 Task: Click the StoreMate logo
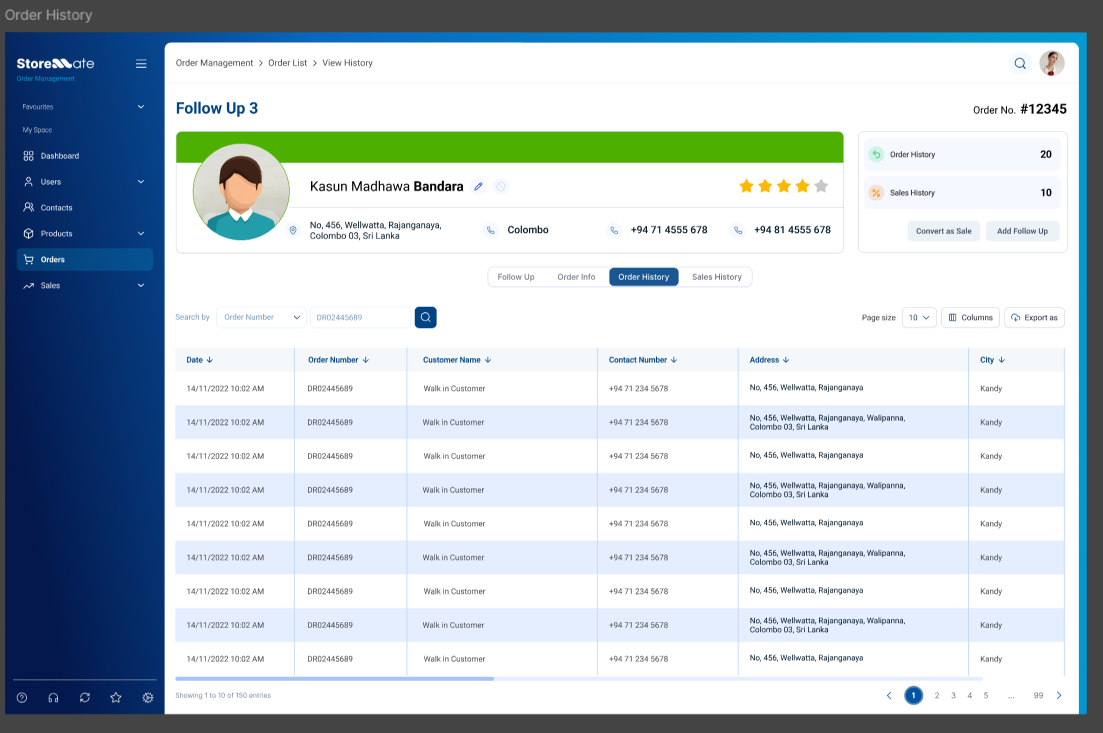pos(56,64)
